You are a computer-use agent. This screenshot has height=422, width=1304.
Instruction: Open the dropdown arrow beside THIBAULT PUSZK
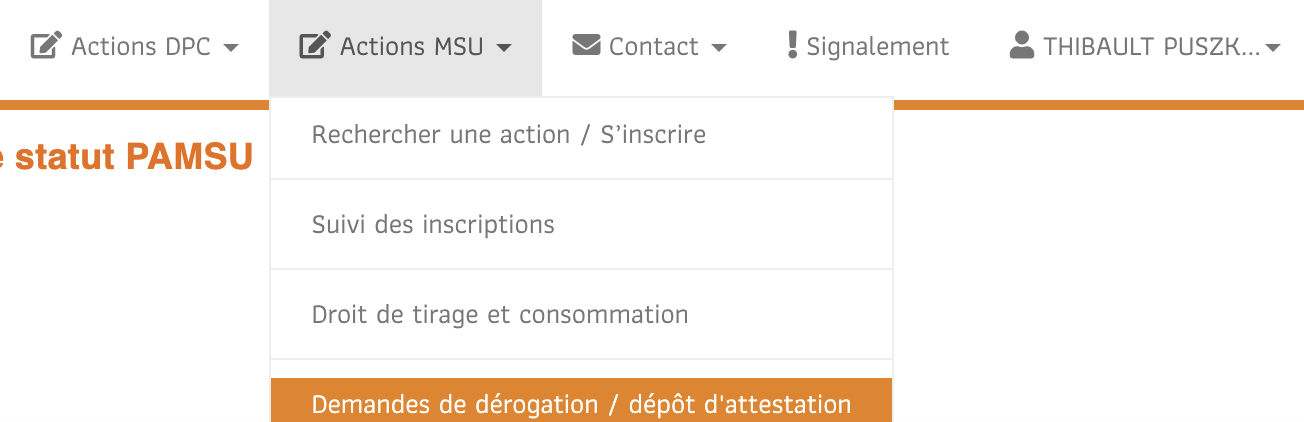pos(1273,48)
